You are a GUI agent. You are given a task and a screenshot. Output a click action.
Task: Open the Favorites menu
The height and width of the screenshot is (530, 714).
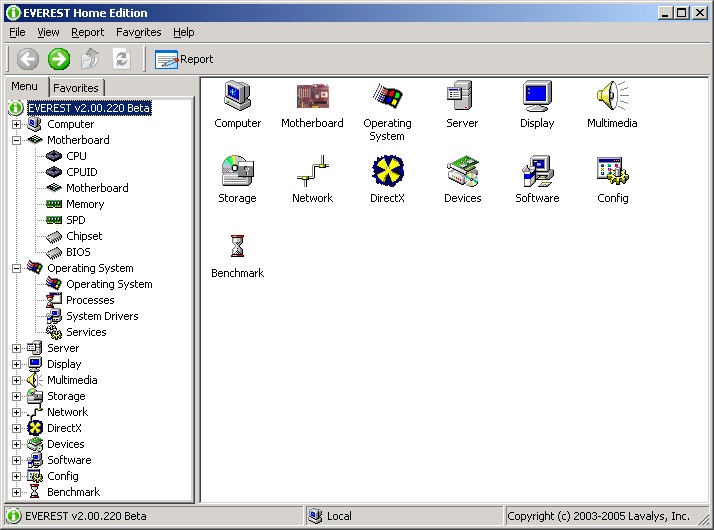pos(138,32)
